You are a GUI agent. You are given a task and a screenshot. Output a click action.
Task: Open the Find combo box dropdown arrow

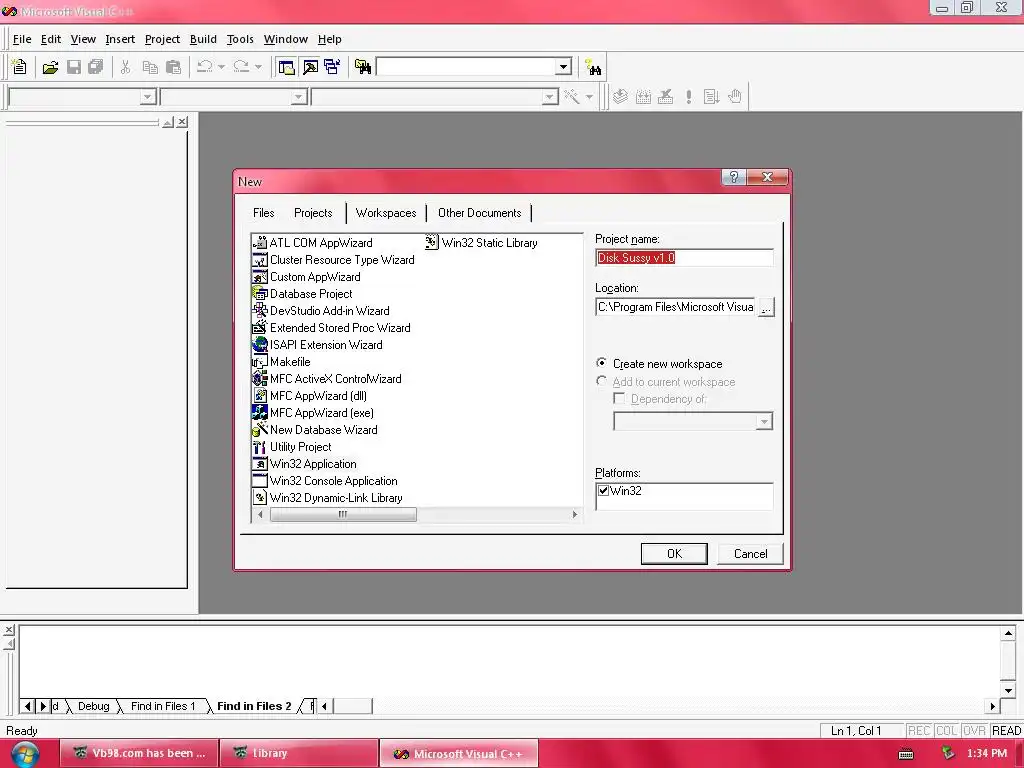pyautogui.click(x=564, y=67)
